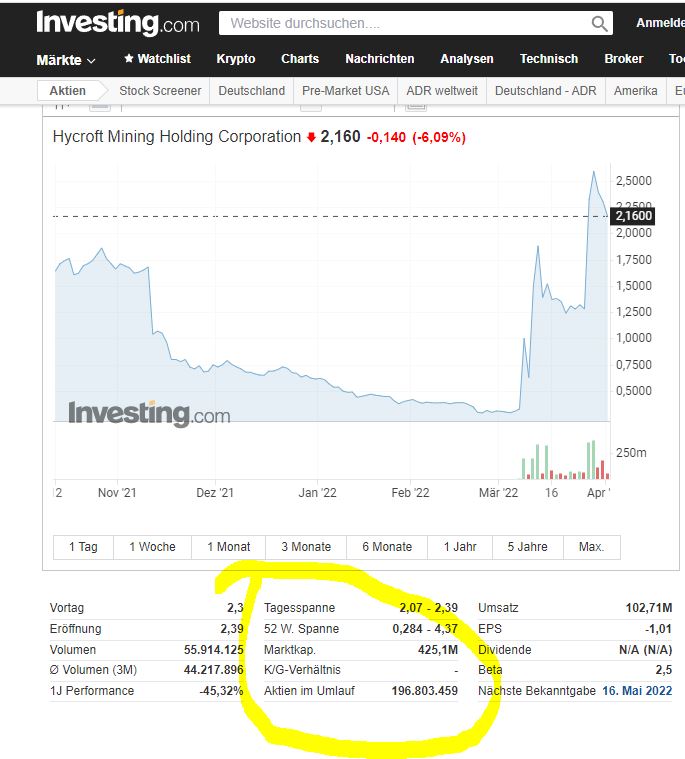The height and width of the screenshot is (759, 685).
Task: Show the 3 Monate chart range
Action: point(306,547)
